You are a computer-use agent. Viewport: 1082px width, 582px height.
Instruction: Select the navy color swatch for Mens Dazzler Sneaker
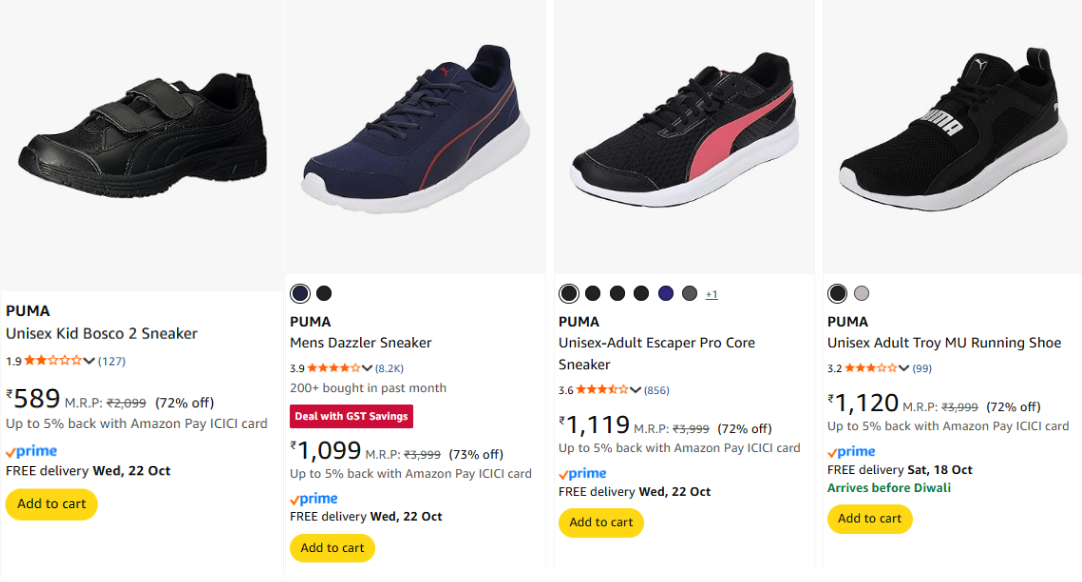coord(300,293)
